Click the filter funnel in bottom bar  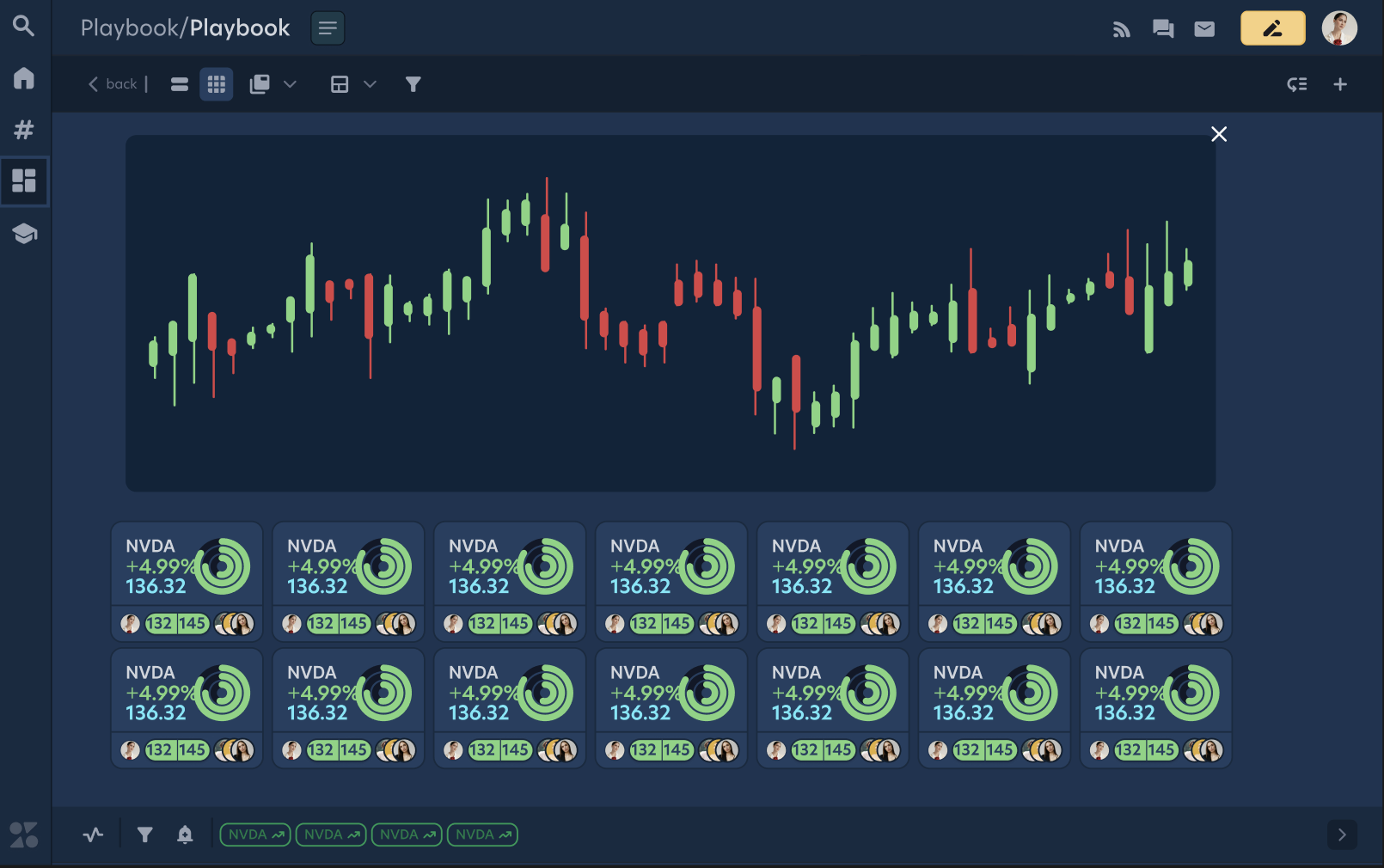tap(145, 834)
